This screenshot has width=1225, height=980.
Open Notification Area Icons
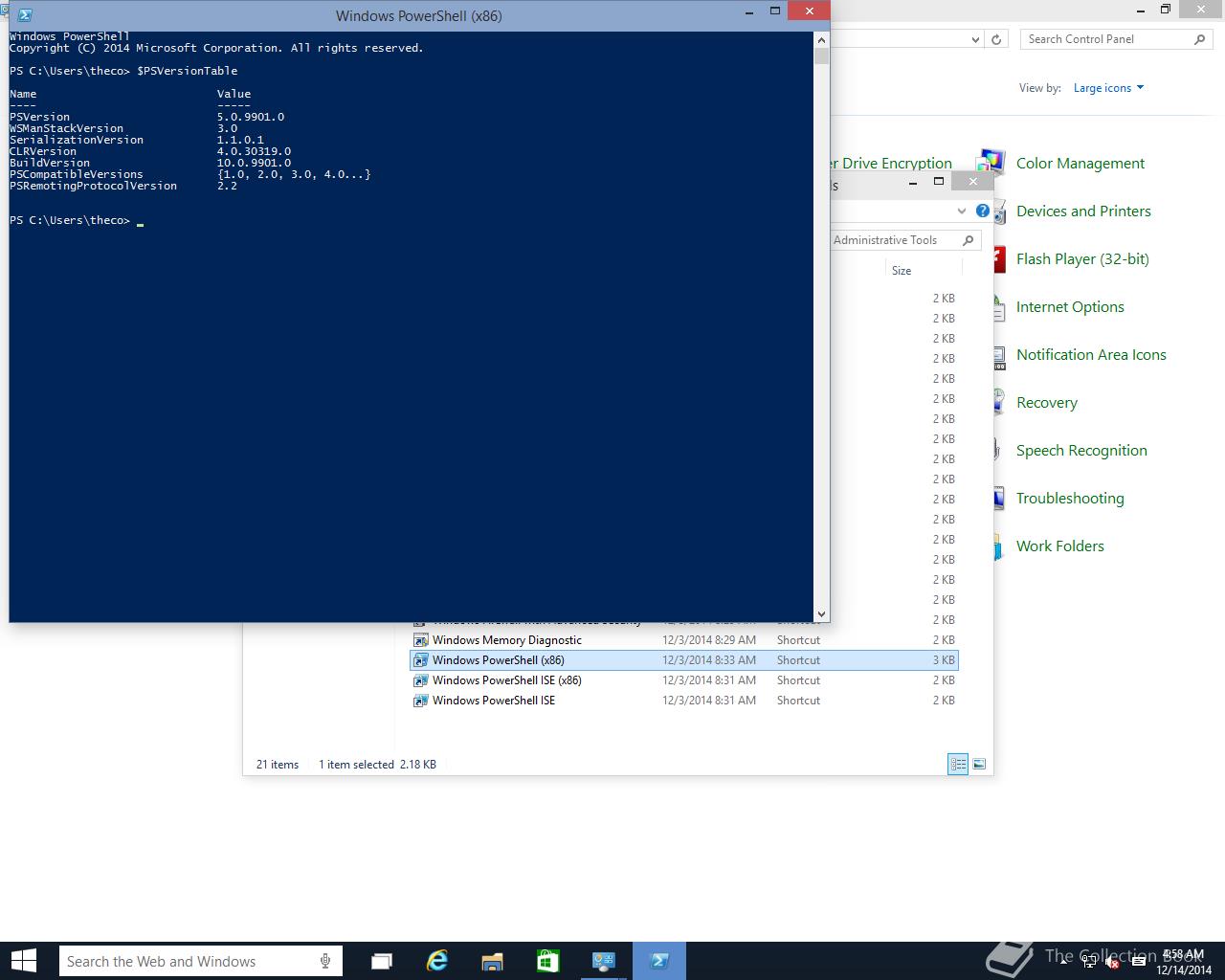tap(1091, 355)
